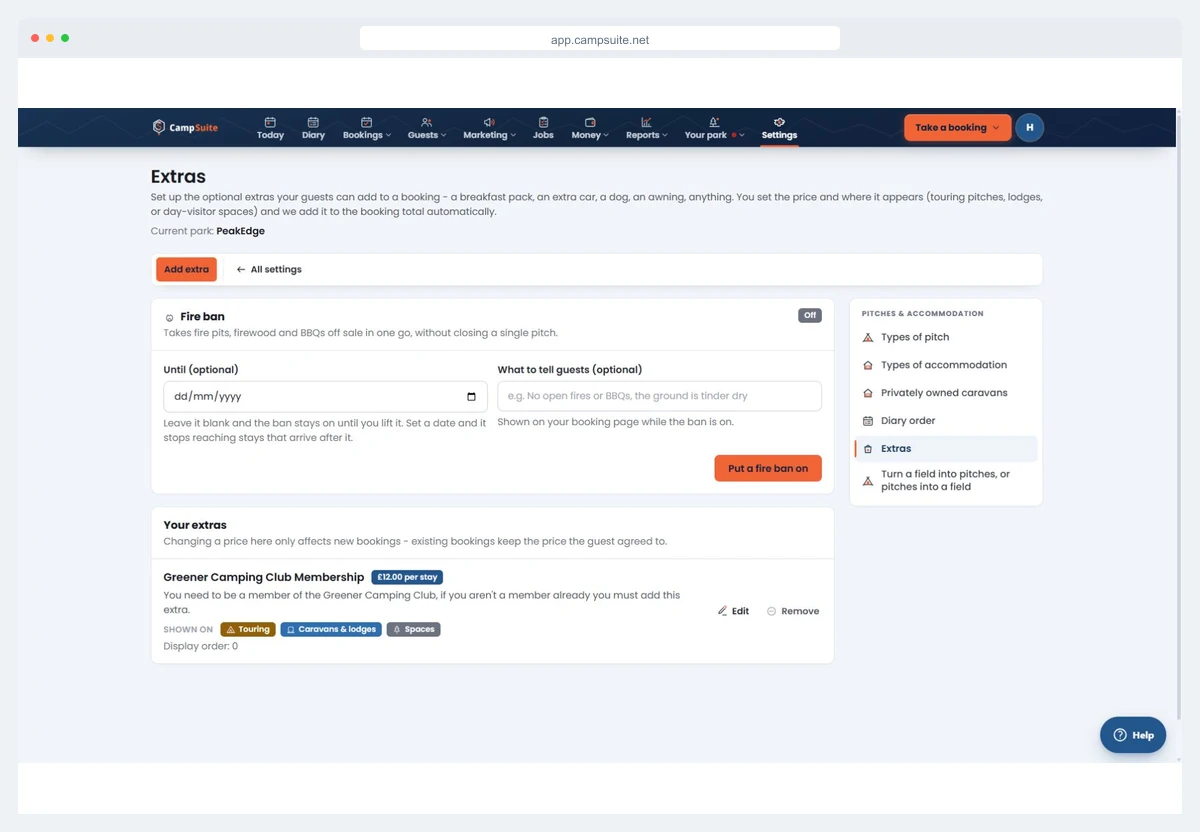Click the browser address bar
The height and width of the screenshot is (832, 1200).
coord(600,39)
